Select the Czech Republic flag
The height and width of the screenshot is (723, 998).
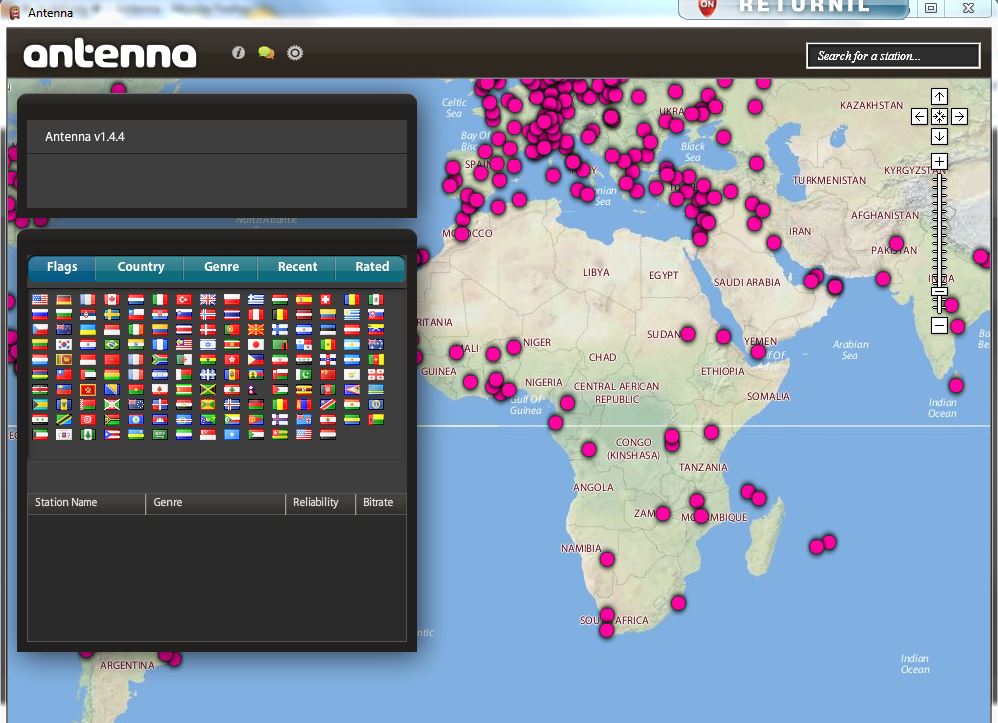click(x=40, y=330)
